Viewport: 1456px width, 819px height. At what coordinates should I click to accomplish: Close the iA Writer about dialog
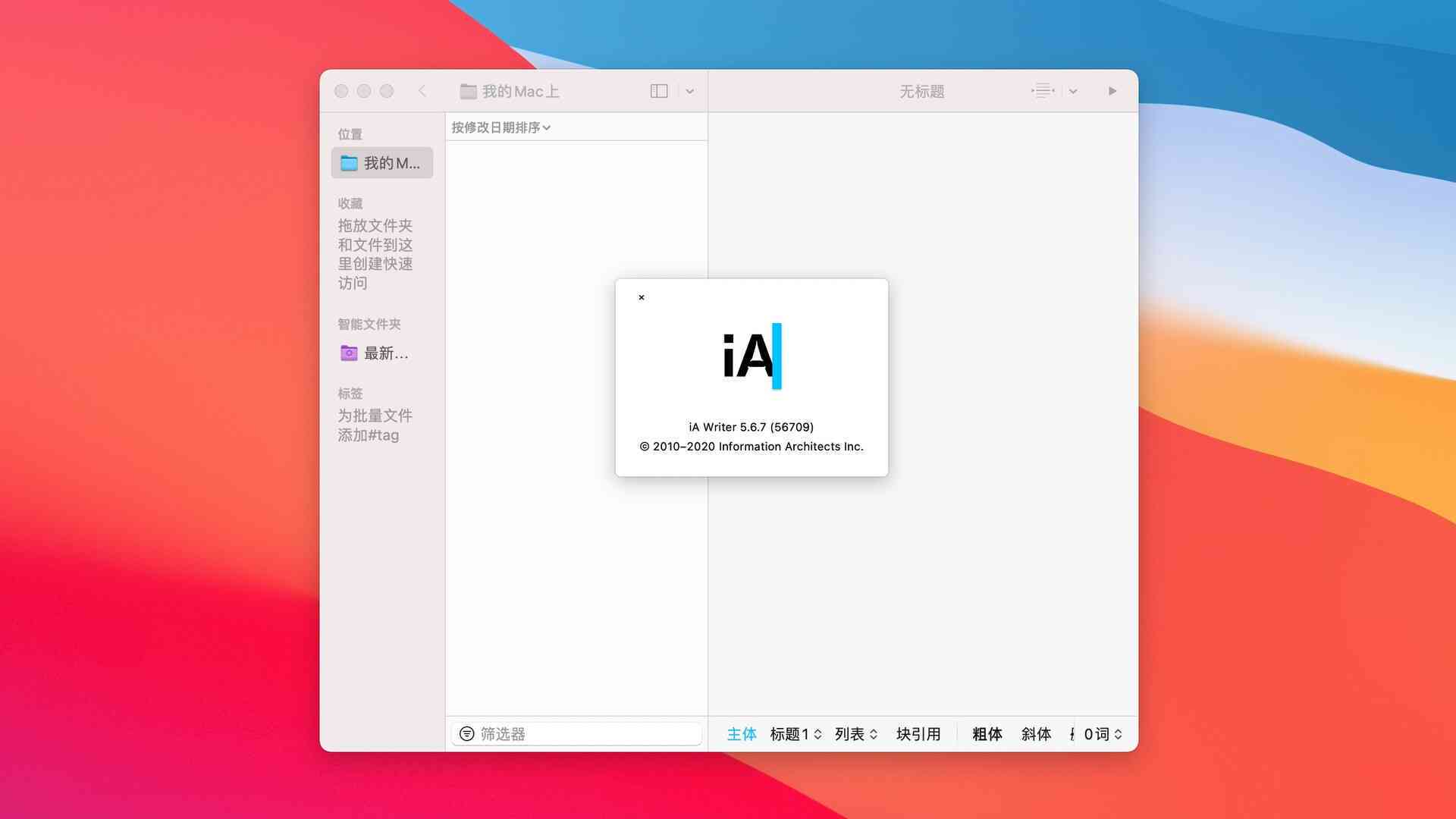point(642,297)
